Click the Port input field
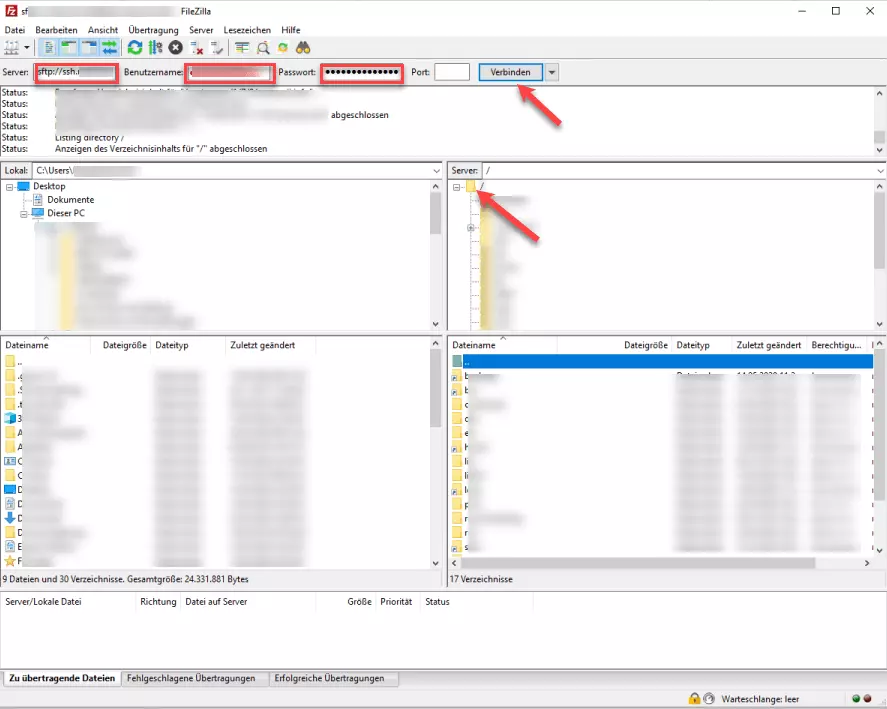The image size is (887, 709). tap(451, 72)
